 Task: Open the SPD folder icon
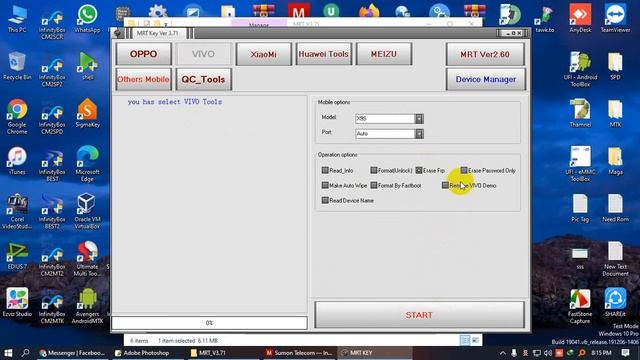[x=615, y=66]
